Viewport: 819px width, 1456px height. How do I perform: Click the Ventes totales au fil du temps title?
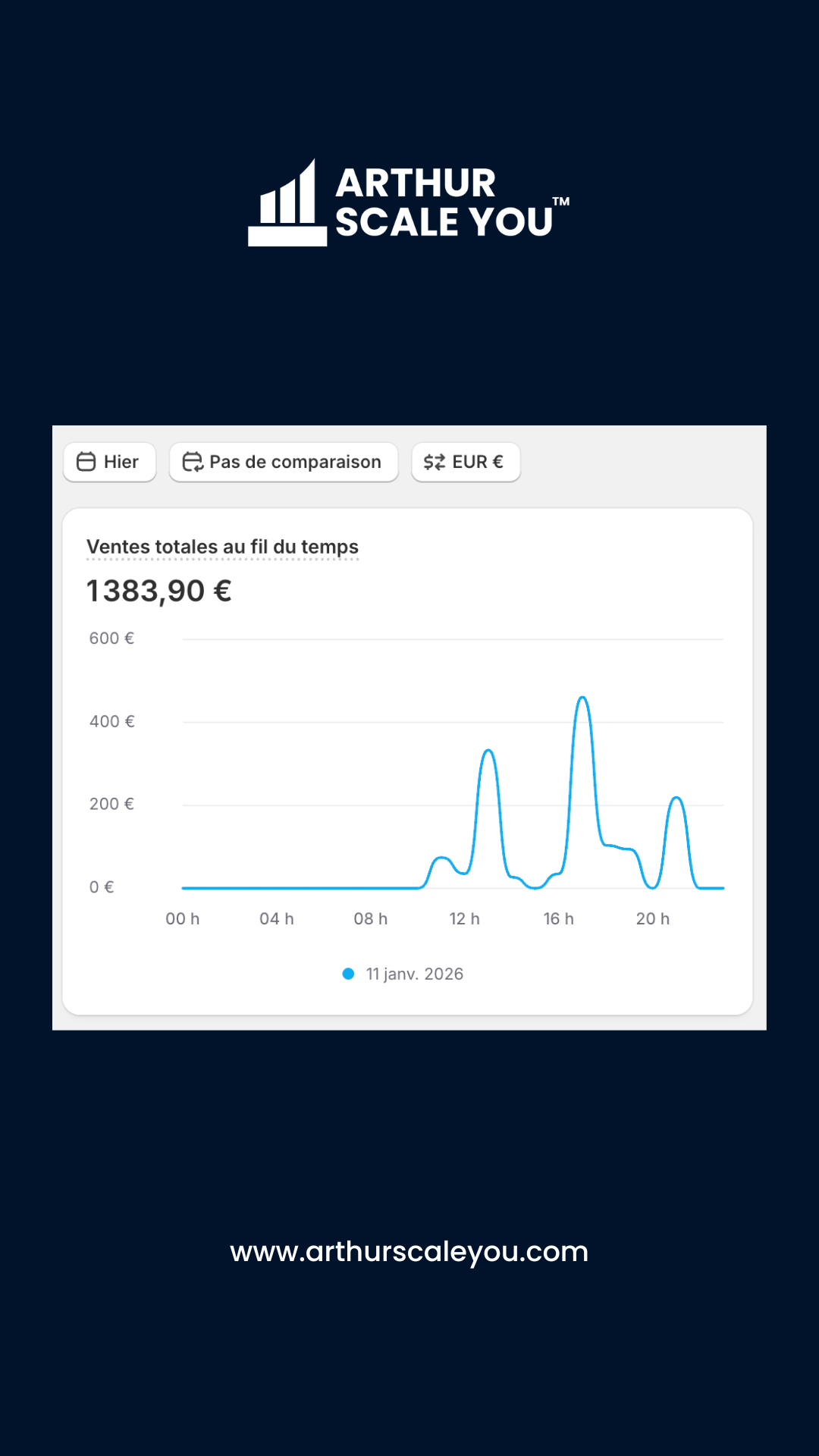click(222, 547)
